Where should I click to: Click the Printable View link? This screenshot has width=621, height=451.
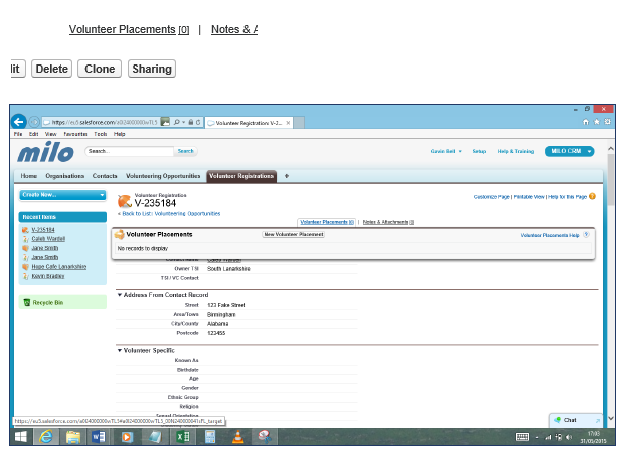tap(529, 197)
